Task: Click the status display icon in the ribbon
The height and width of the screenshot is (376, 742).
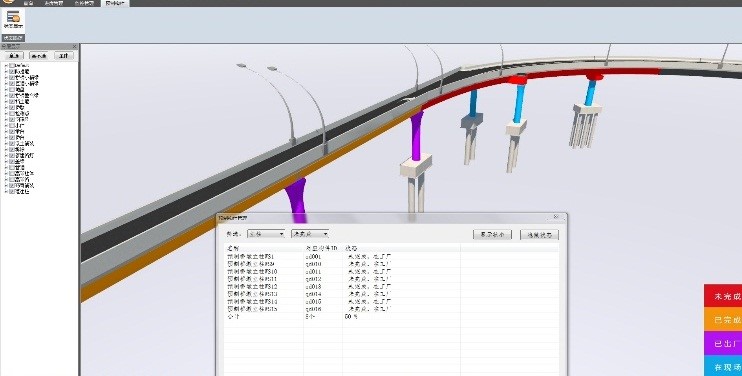Action: coord(13,18)
